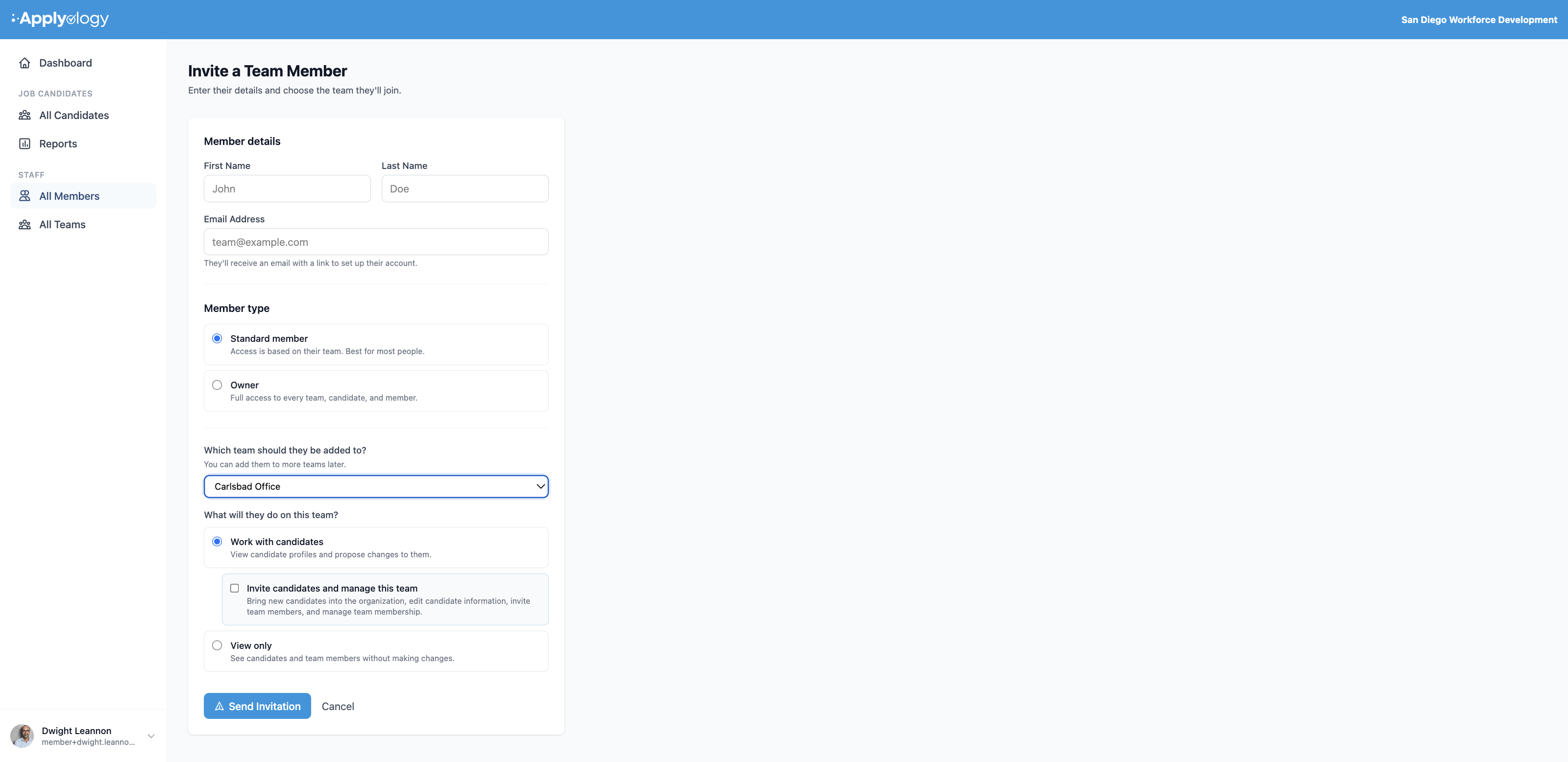The image size is (1568, 762).
Task: Open Reports in the sidebar
Action: pyautogui.click(x=83, y=143)
